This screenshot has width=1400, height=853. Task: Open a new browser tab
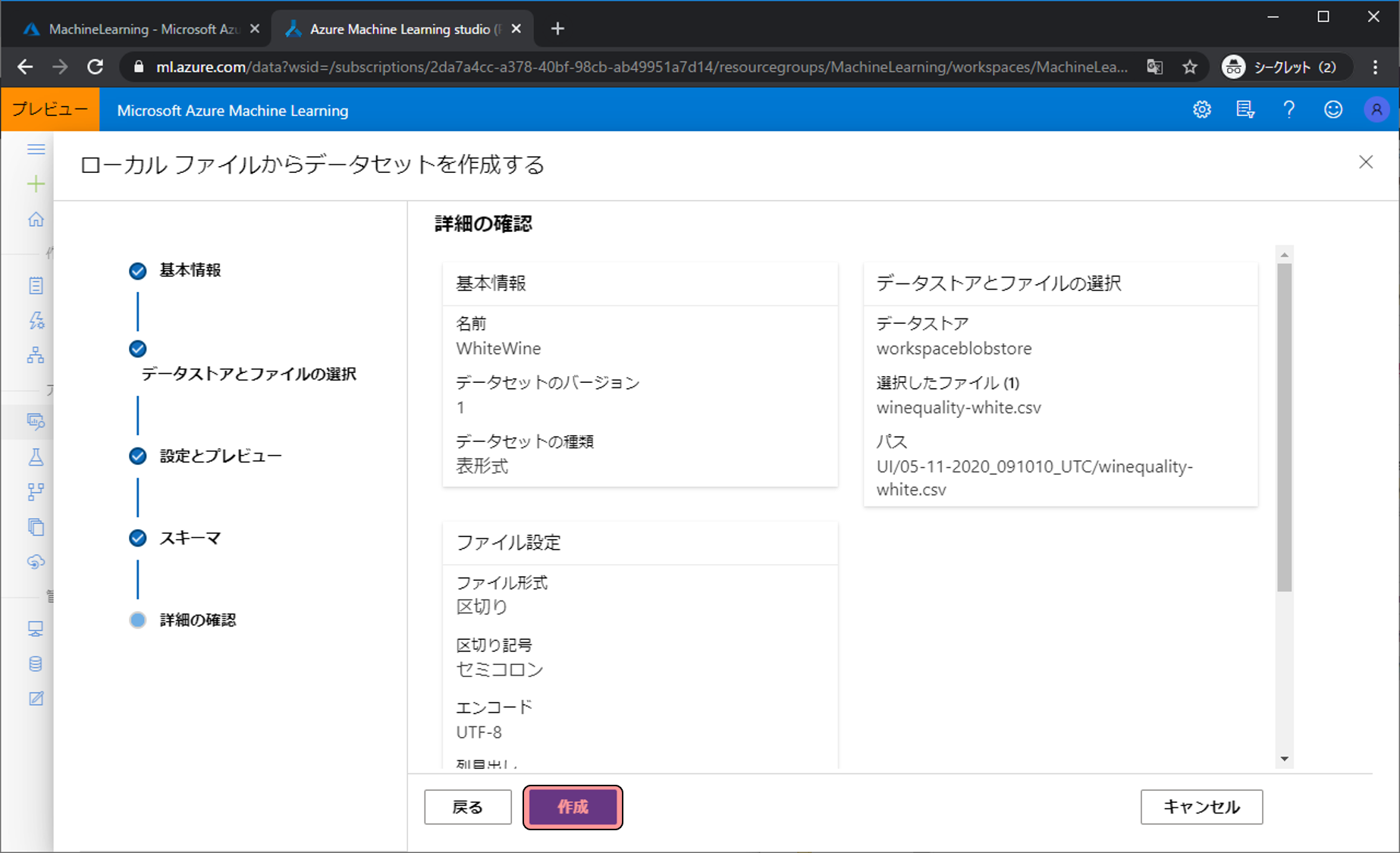557,29
